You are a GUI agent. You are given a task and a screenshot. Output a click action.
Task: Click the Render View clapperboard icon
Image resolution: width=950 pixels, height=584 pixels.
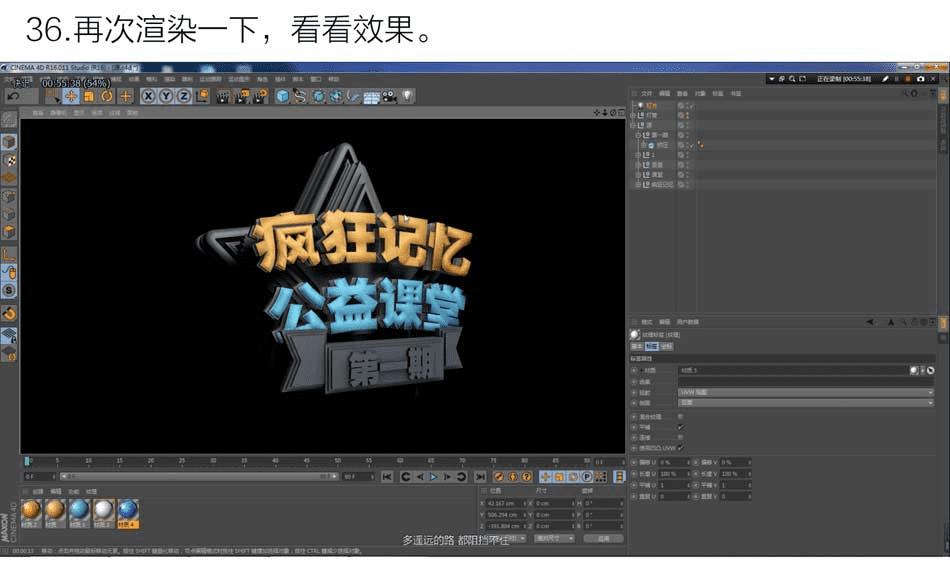coord(223,96)
